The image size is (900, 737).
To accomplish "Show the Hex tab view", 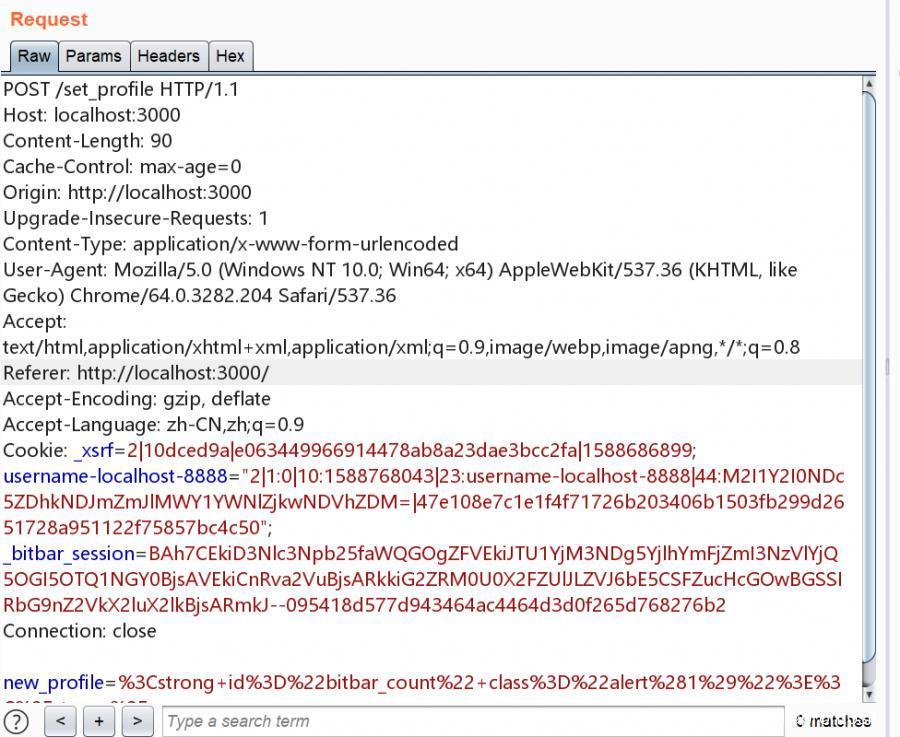I will [230, 56].
